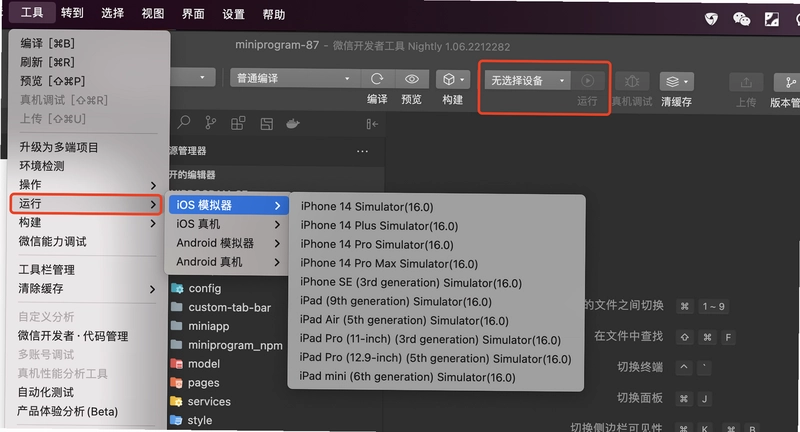The image size is (800, 432).
Task: Click the Docker whale icon in sidebar
Action: point(293,123)
